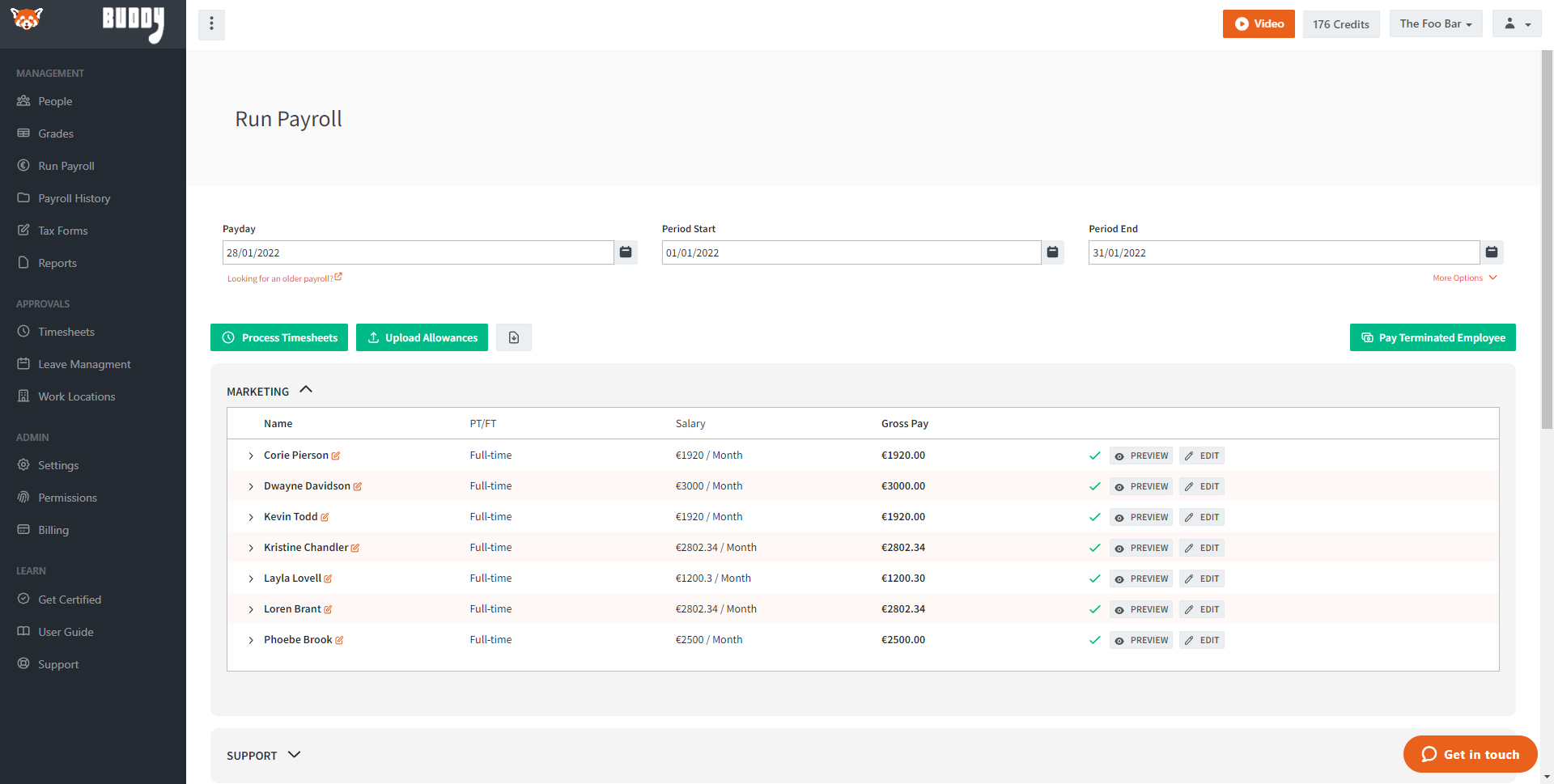Open User Guide in the sidebar
1554x784 pixels.
coord(66,632)
